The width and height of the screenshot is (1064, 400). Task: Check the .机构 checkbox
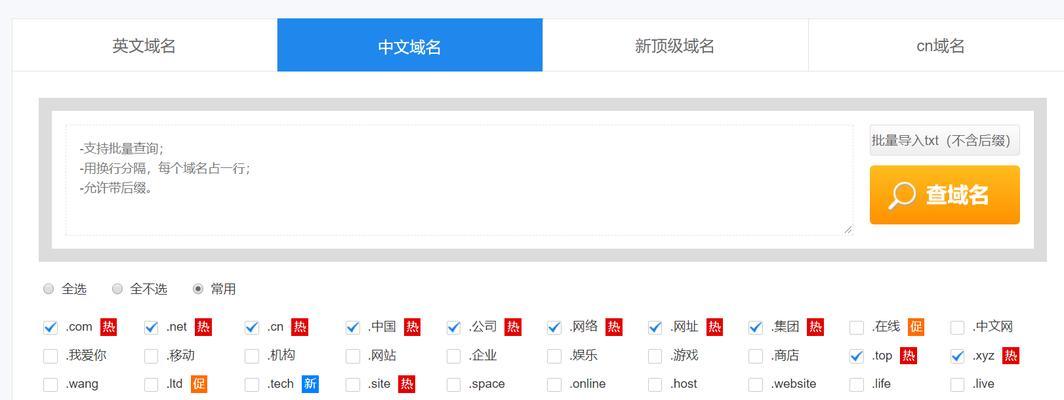point(252,356)
